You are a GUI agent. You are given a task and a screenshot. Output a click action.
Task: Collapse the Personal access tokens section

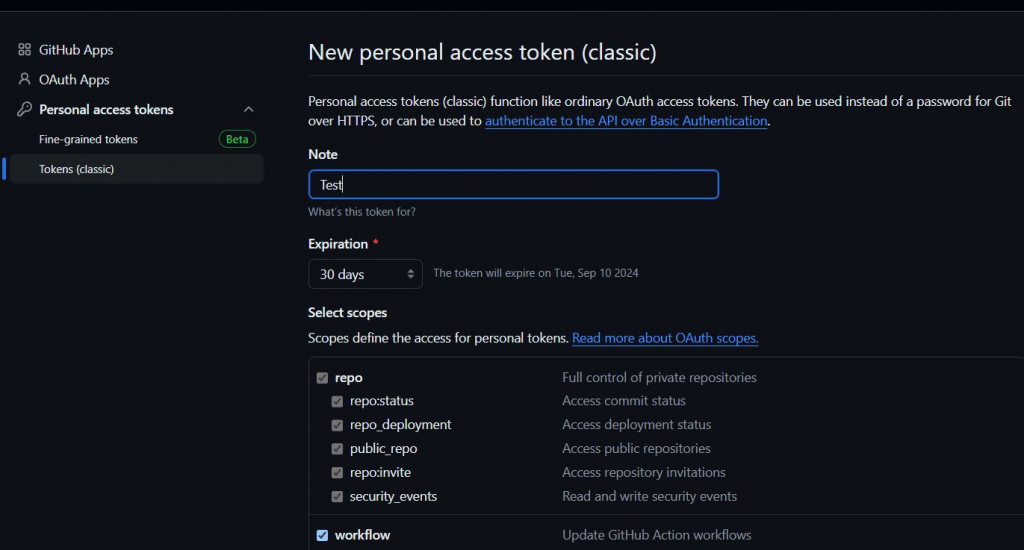tap(249, 110)
